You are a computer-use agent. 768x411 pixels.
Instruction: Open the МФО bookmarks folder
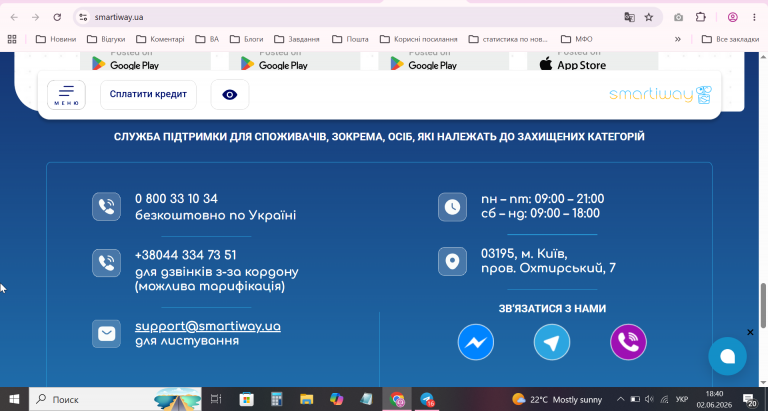[x=576, y=39]
